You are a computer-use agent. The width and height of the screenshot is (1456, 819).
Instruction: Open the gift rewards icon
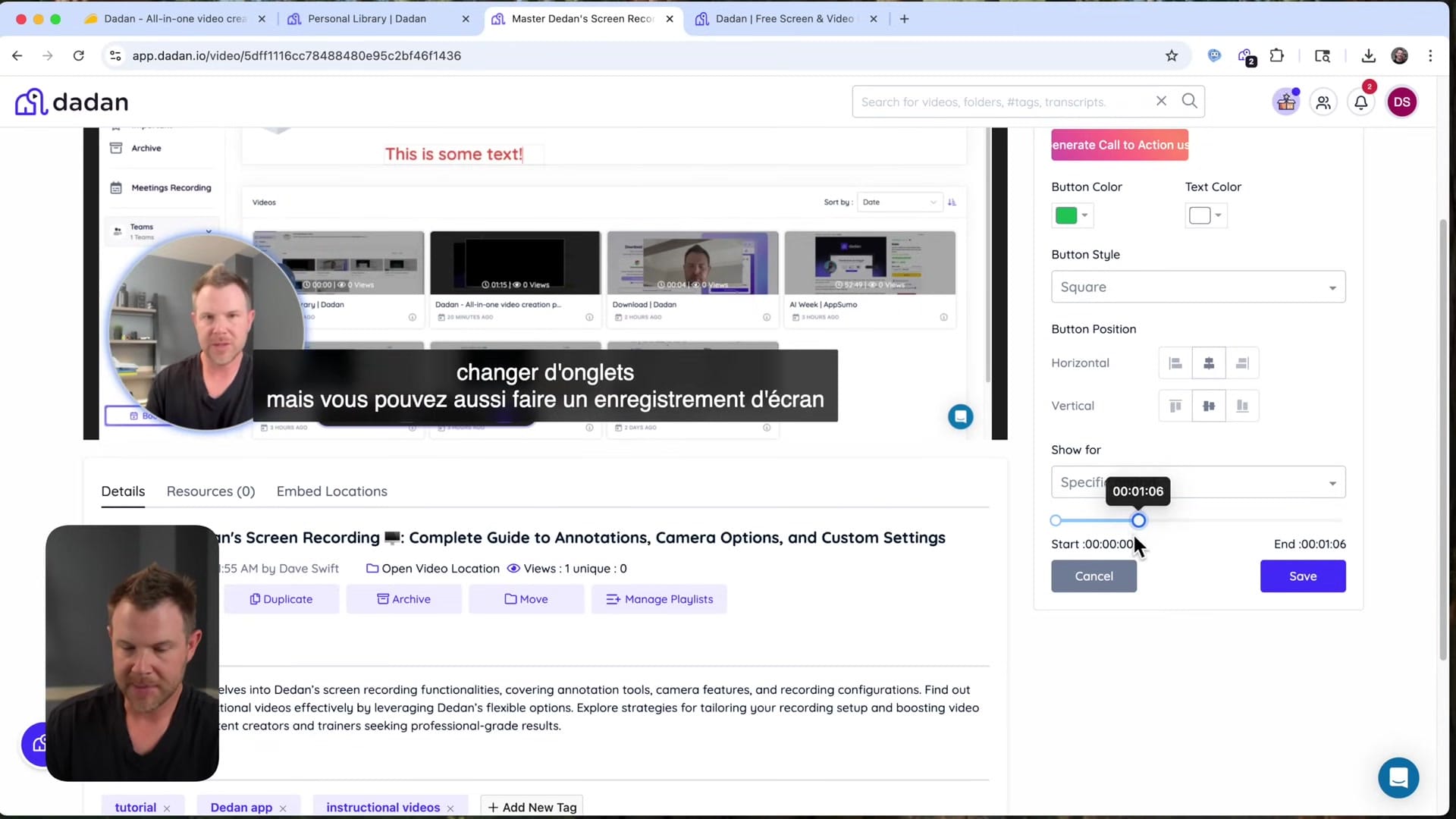click(x=1286, y=102)
